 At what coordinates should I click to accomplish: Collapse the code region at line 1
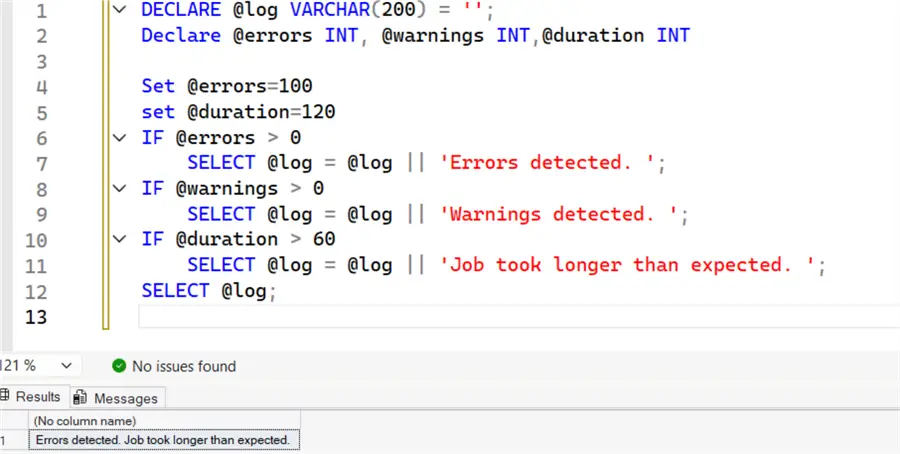pyautogui.click(x=119, y=9)
